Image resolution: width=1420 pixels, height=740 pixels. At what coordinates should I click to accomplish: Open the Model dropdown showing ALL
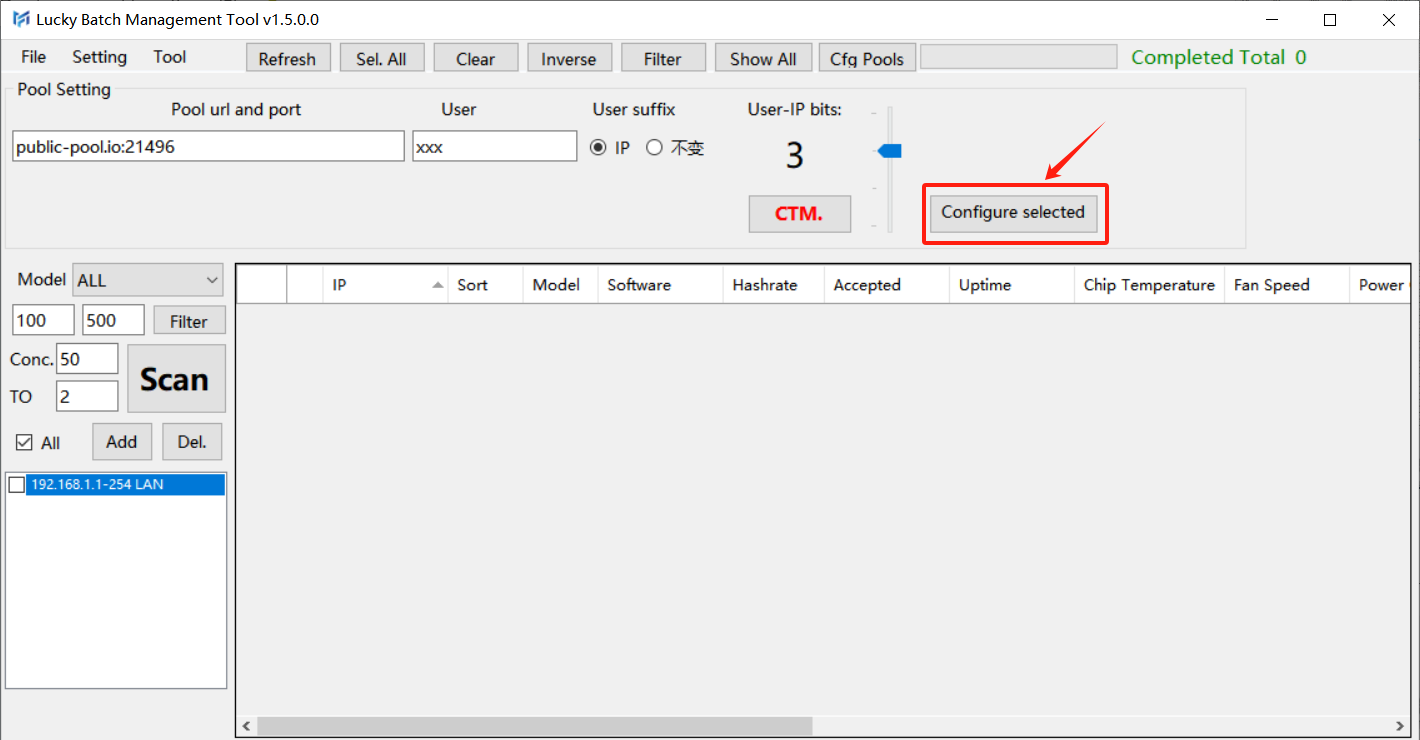coord(148,281)
